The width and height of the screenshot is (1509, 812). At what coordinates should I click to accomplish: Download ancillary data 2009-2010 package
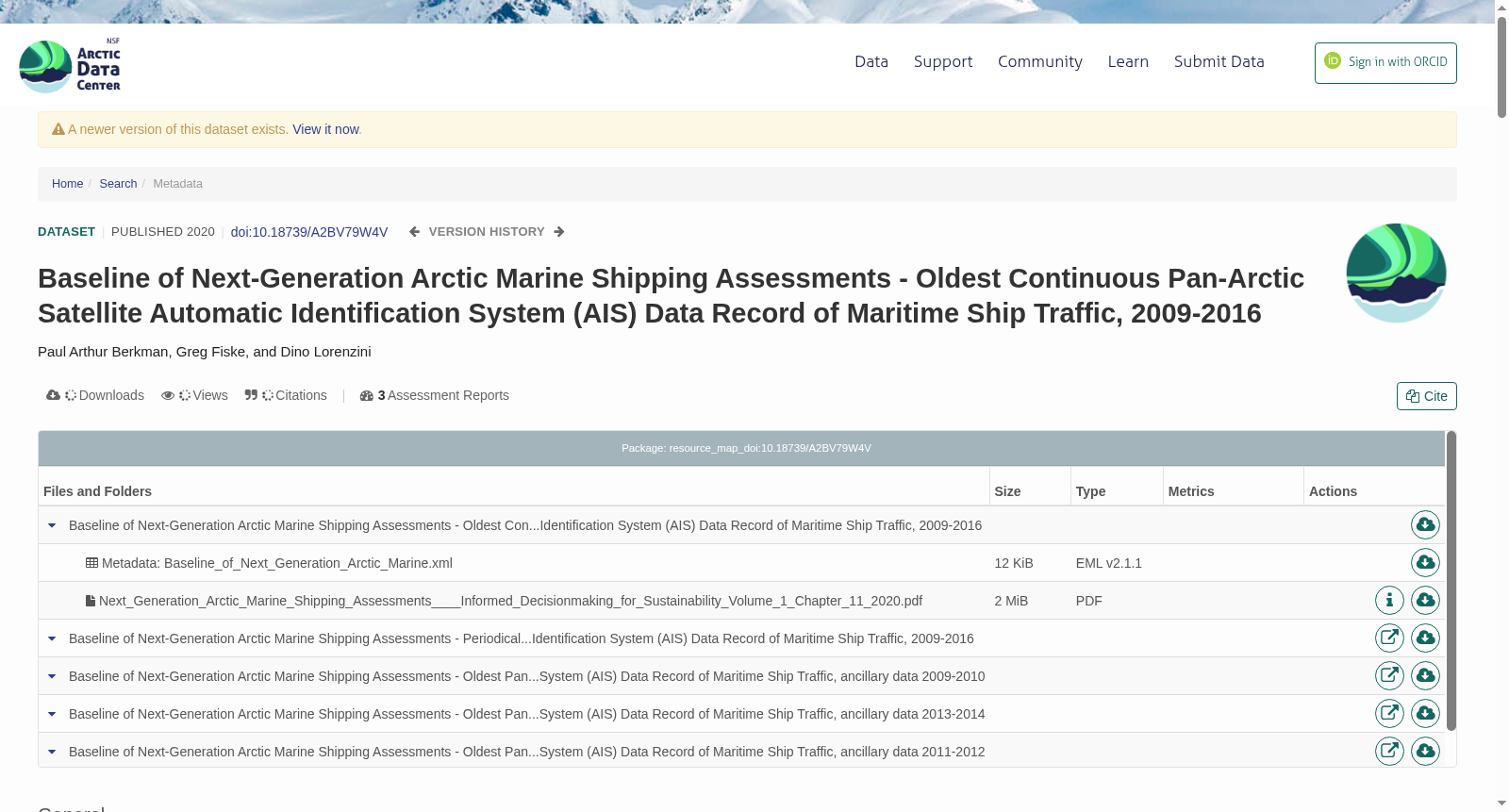pos(1425,675)
